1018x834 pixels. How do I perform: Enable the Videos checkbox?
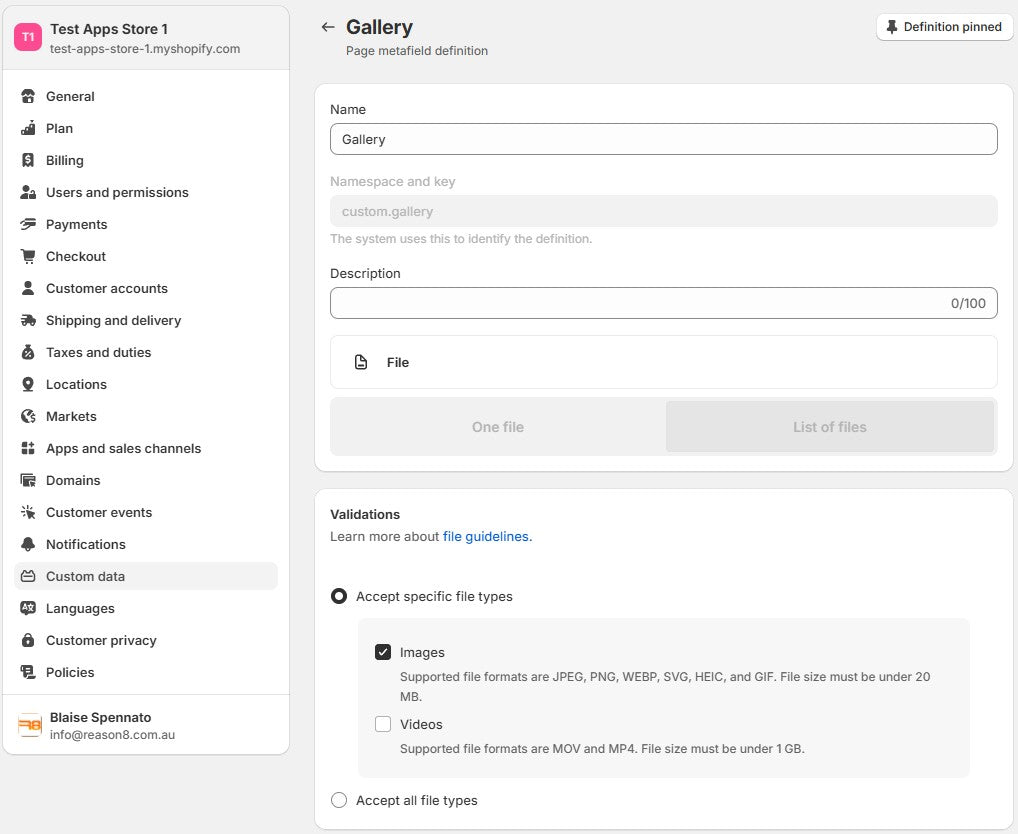pyautogui.click(x=383, y=724)
